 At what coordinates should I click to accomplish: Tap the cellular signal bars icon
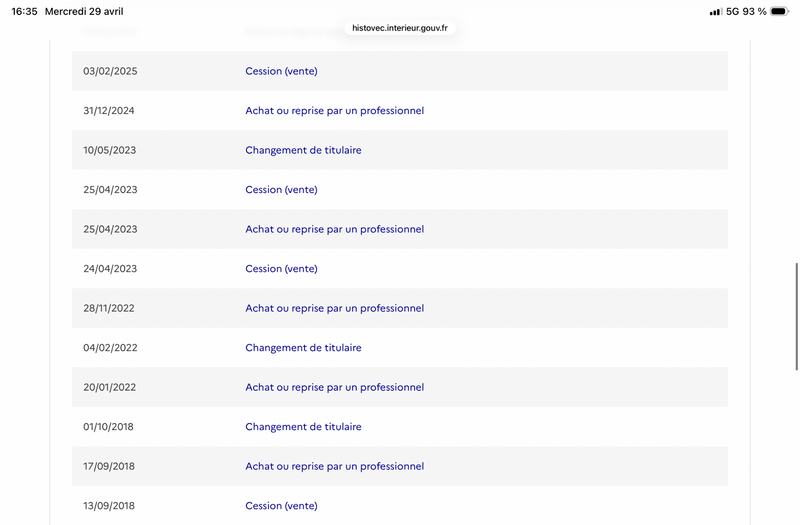tap(715, 12)
